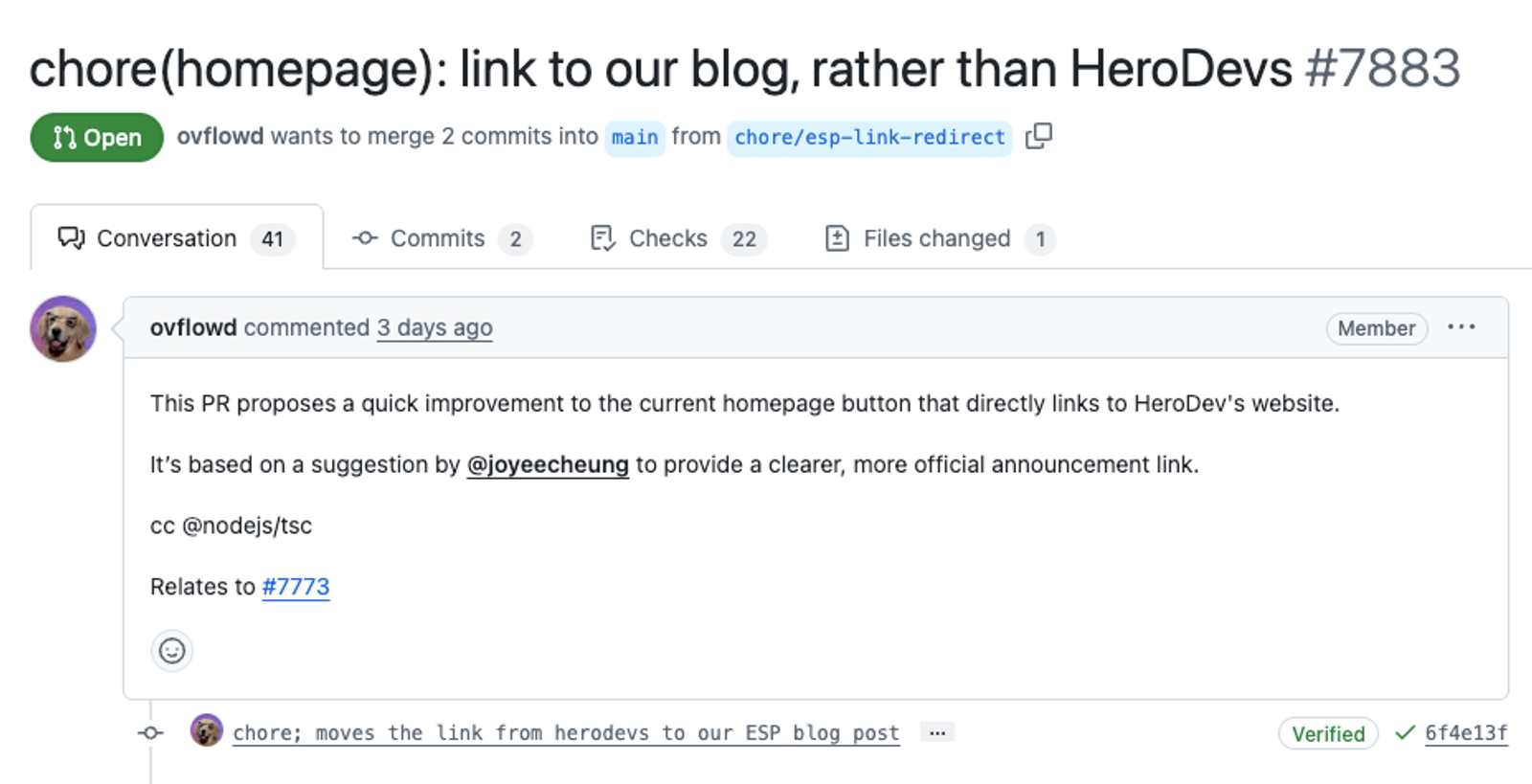The height and width of the screenshot is (784, 1532).
Task: Click the Conversation tab speech-bubble icon
Action: coord(71,237)
